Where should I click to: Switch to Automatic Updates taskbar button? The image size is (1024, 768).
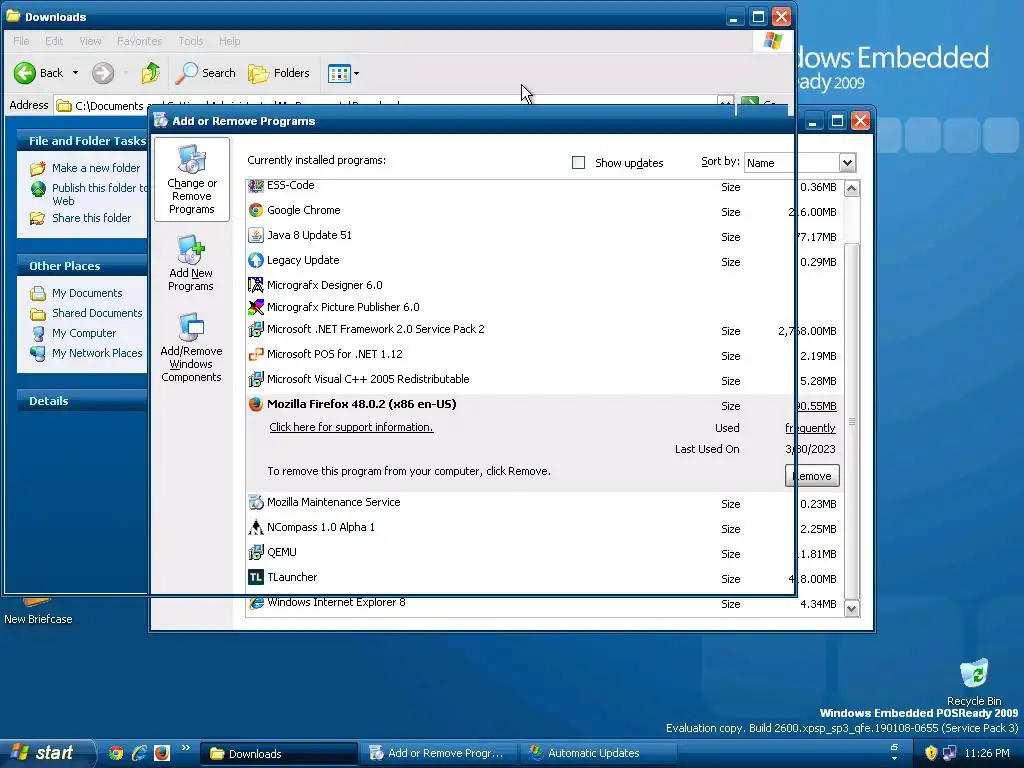point(598,754)
